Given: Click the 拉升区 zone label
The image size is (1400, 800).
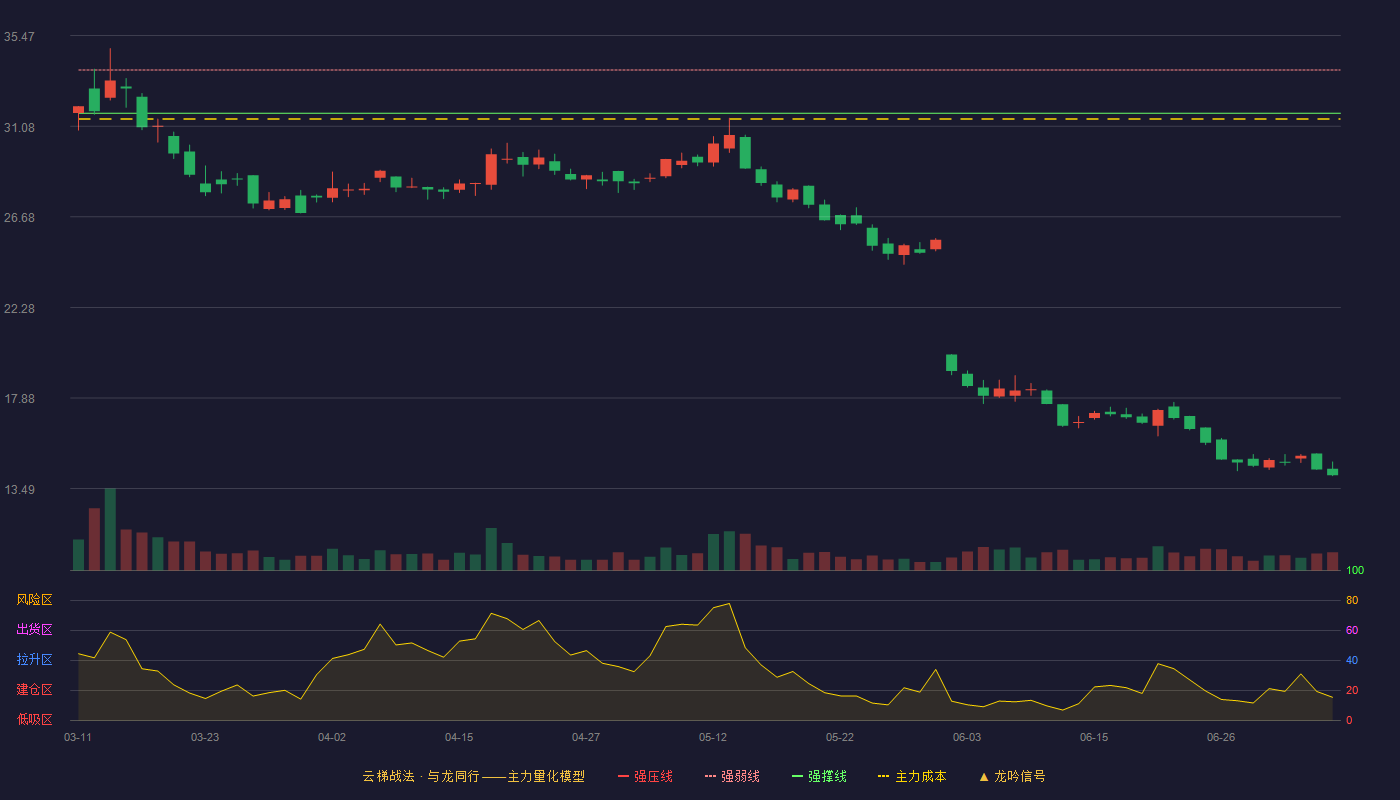Looking at the screenshot, I should [34, 660].
